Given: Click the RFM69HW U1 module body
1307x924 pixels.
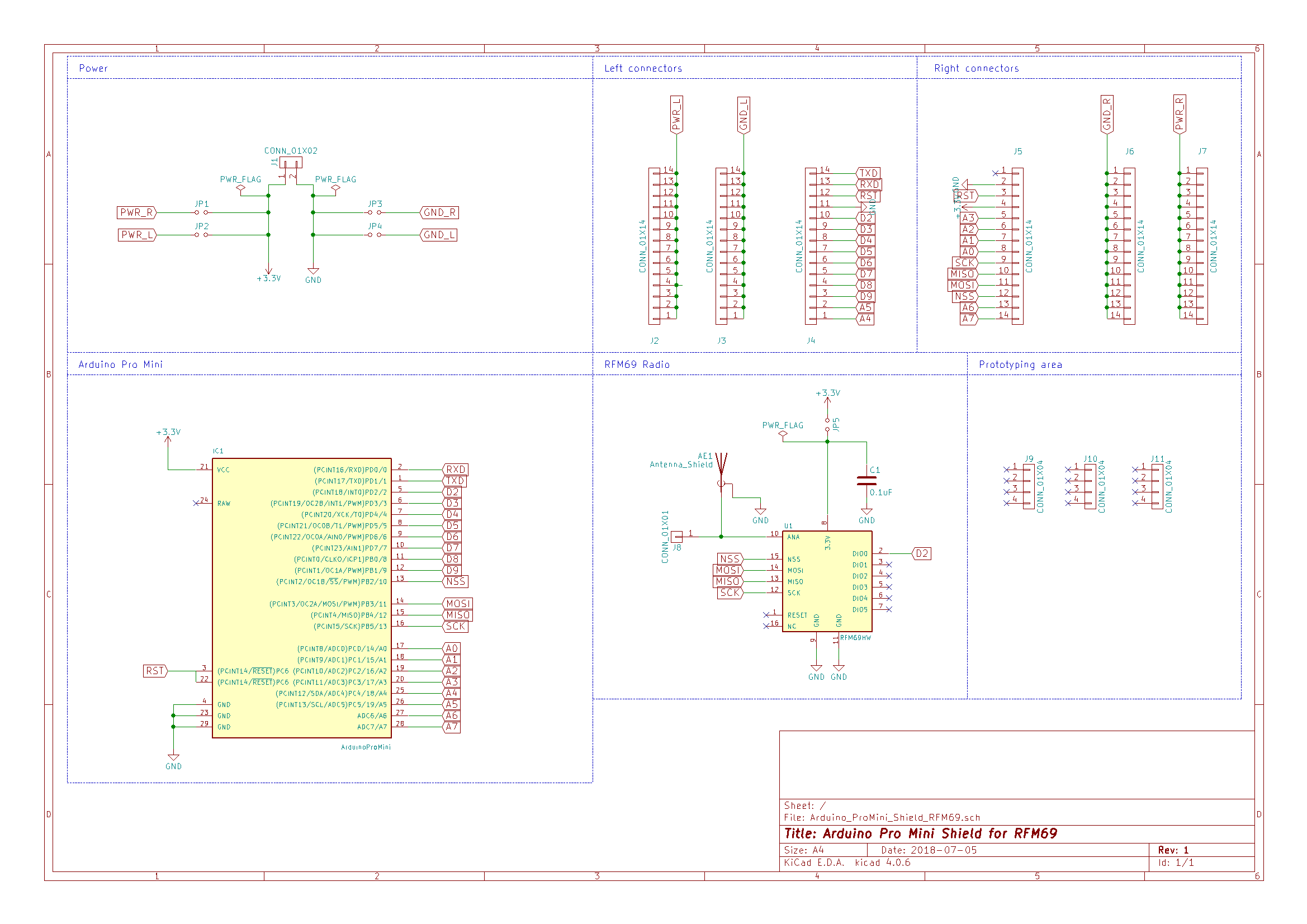Looking at the screenshot, I should click(x=827, y=581).
